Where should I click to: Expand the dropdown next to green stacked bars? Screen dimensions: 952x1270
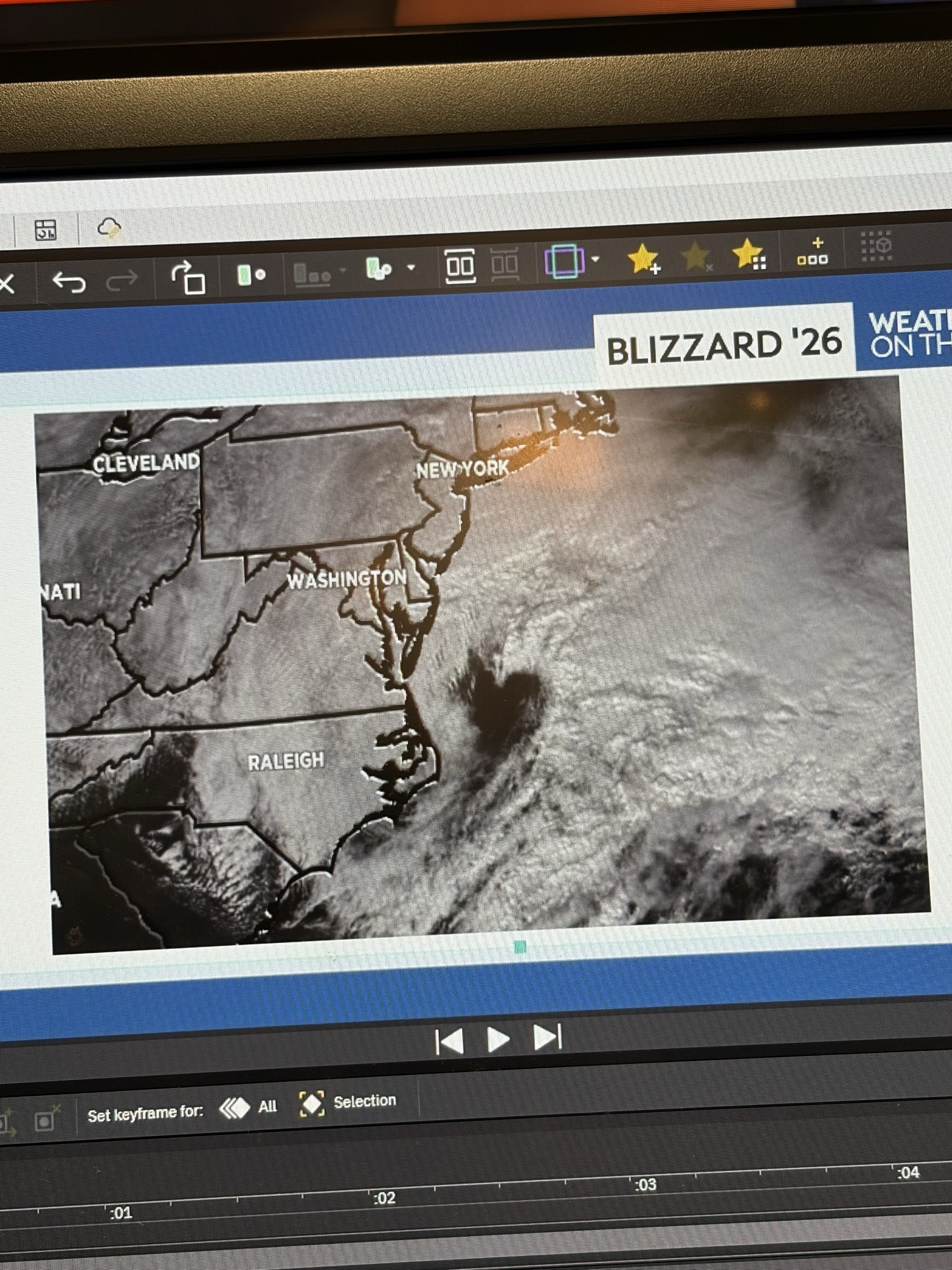[x=411, y=267]
